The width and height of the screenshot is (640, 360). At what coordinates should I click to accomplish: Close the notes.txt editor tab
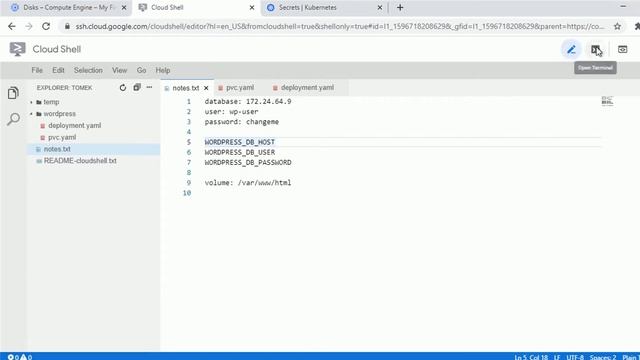pos(206,88)
